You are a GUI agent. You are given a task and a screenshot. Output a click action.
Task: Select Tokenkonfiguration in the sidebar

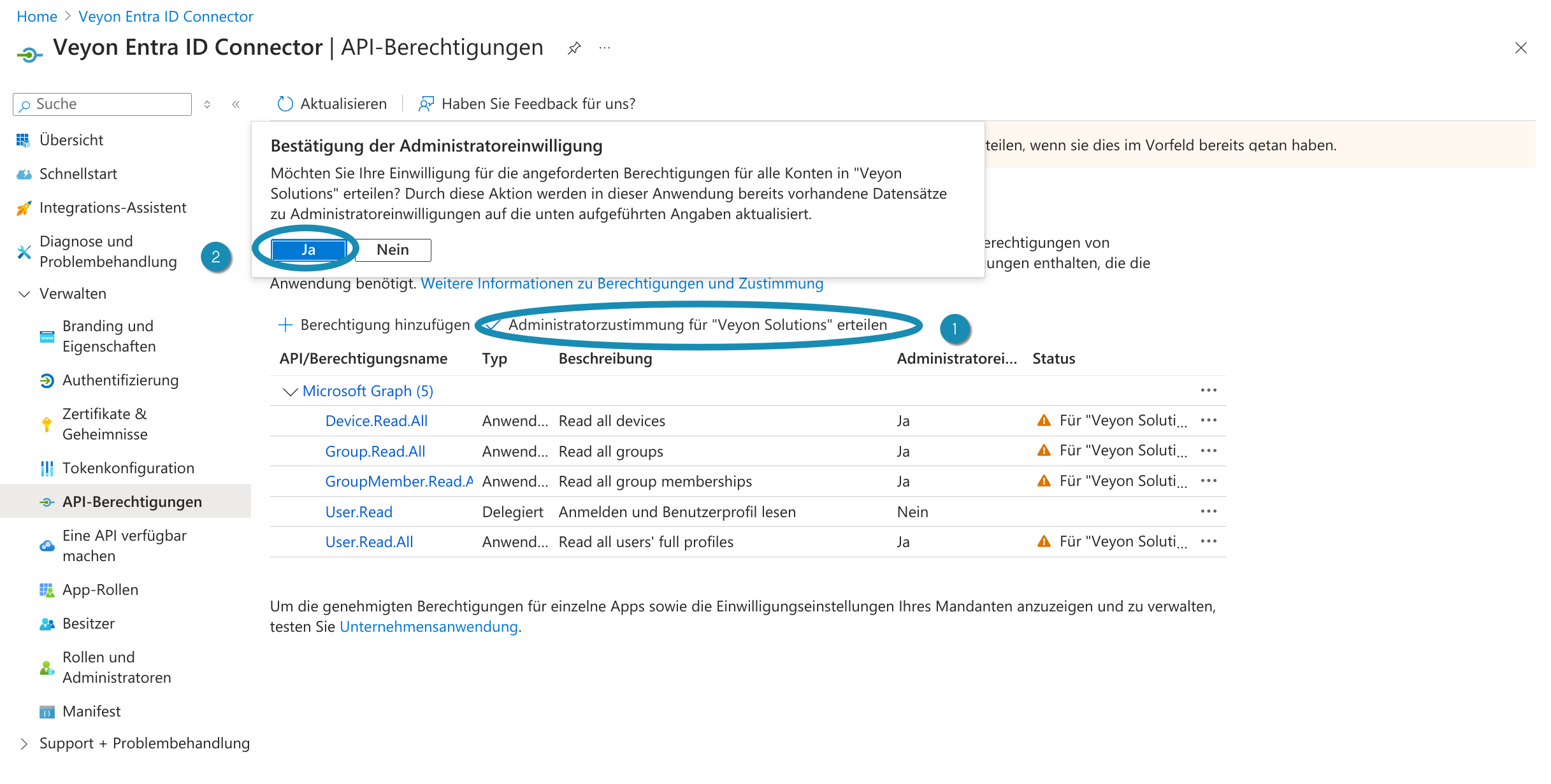[x=128, y=468]
